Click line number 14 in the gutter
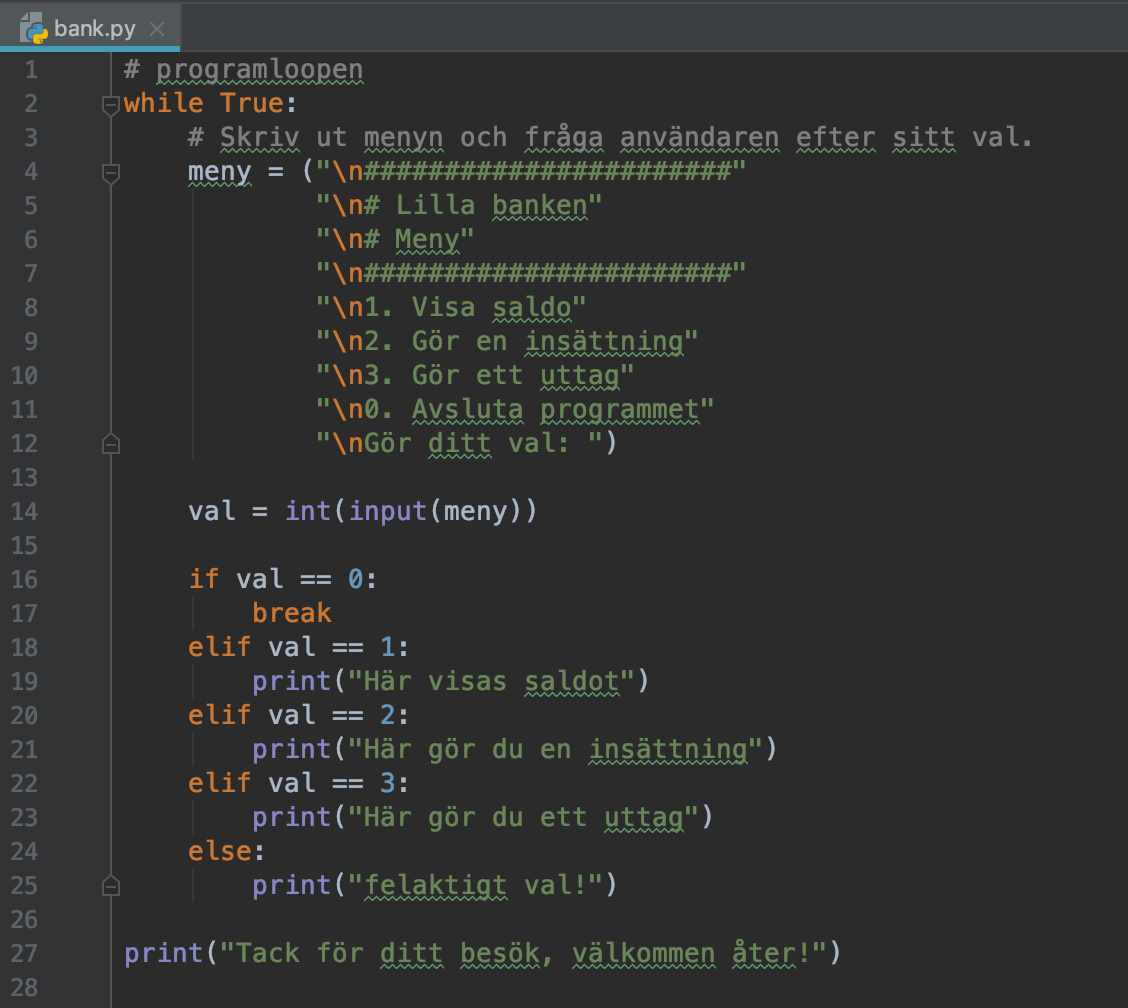Image resolution: width=1128 pixels, height=1008 pixels. (25, 511)
